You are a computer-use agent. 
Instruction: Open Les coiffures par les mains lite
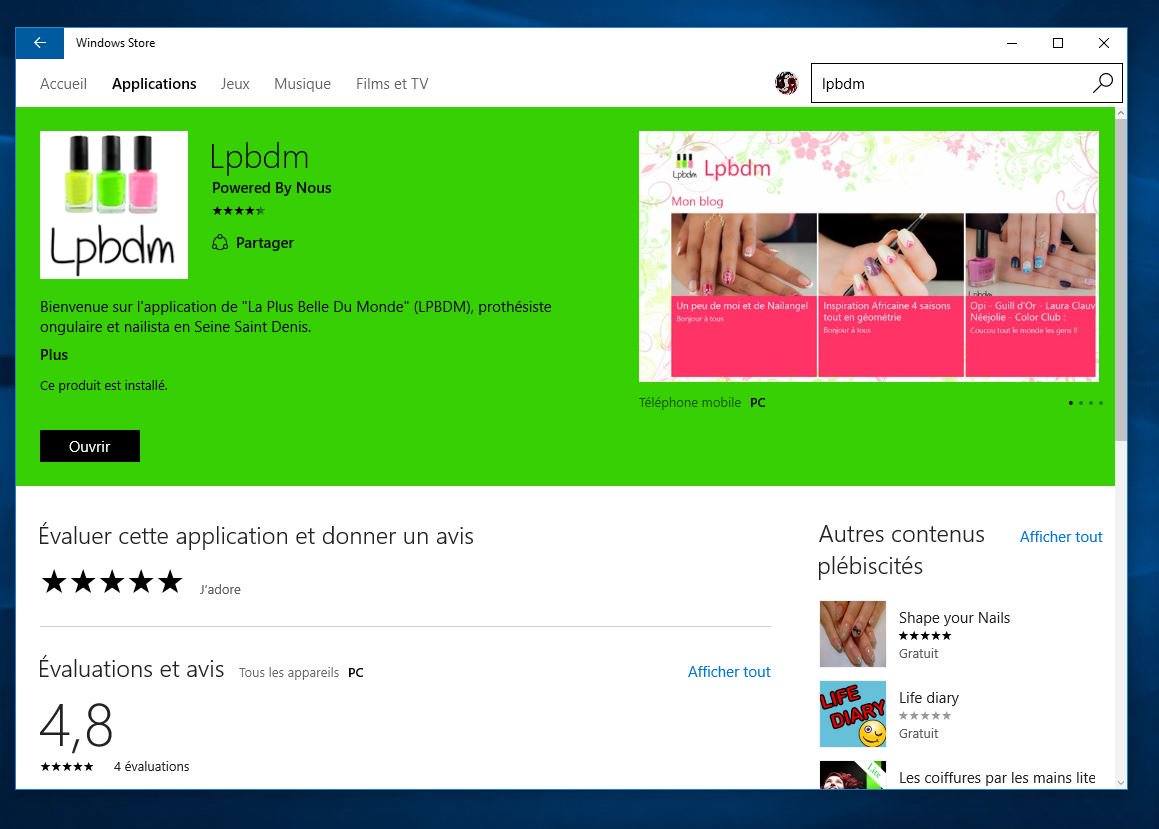(997, 777)
